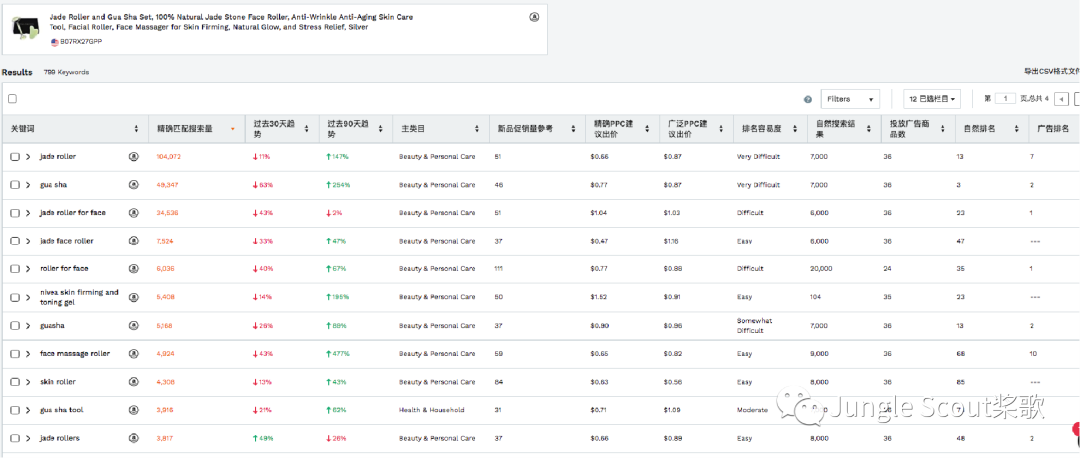Click the icon beside the 'jade roller' keyword
This screenshot has width=1080, height=458.
click(x=133, y=157)
